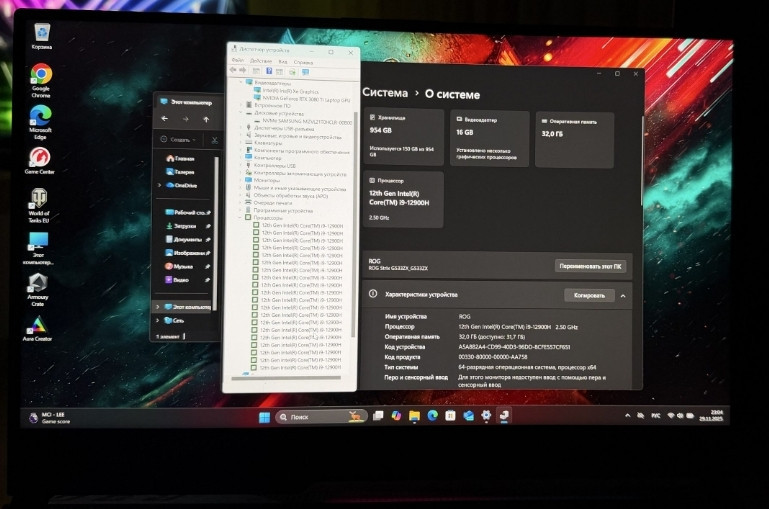The width and height of the screenshot is (769, 509).
Task: Open the Действие menu in Device Manager
Action: (x=258, y=61)
